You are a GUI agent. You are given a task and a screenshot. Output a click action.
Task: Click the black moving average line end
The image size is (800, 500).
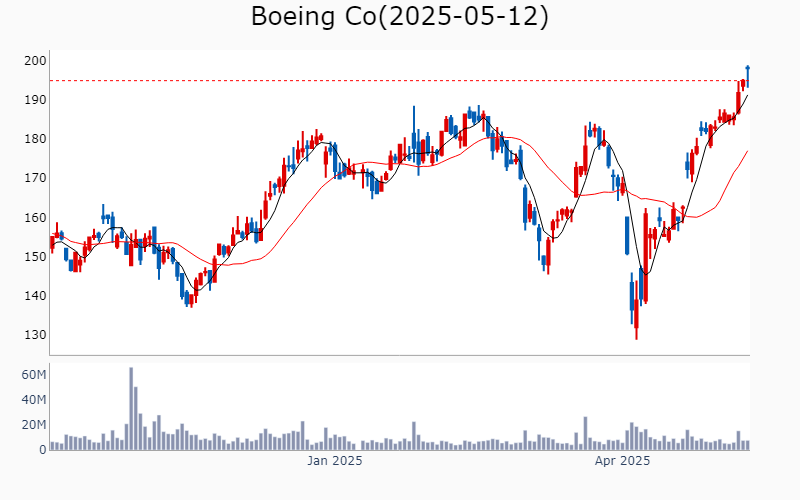tap(747, 96)
